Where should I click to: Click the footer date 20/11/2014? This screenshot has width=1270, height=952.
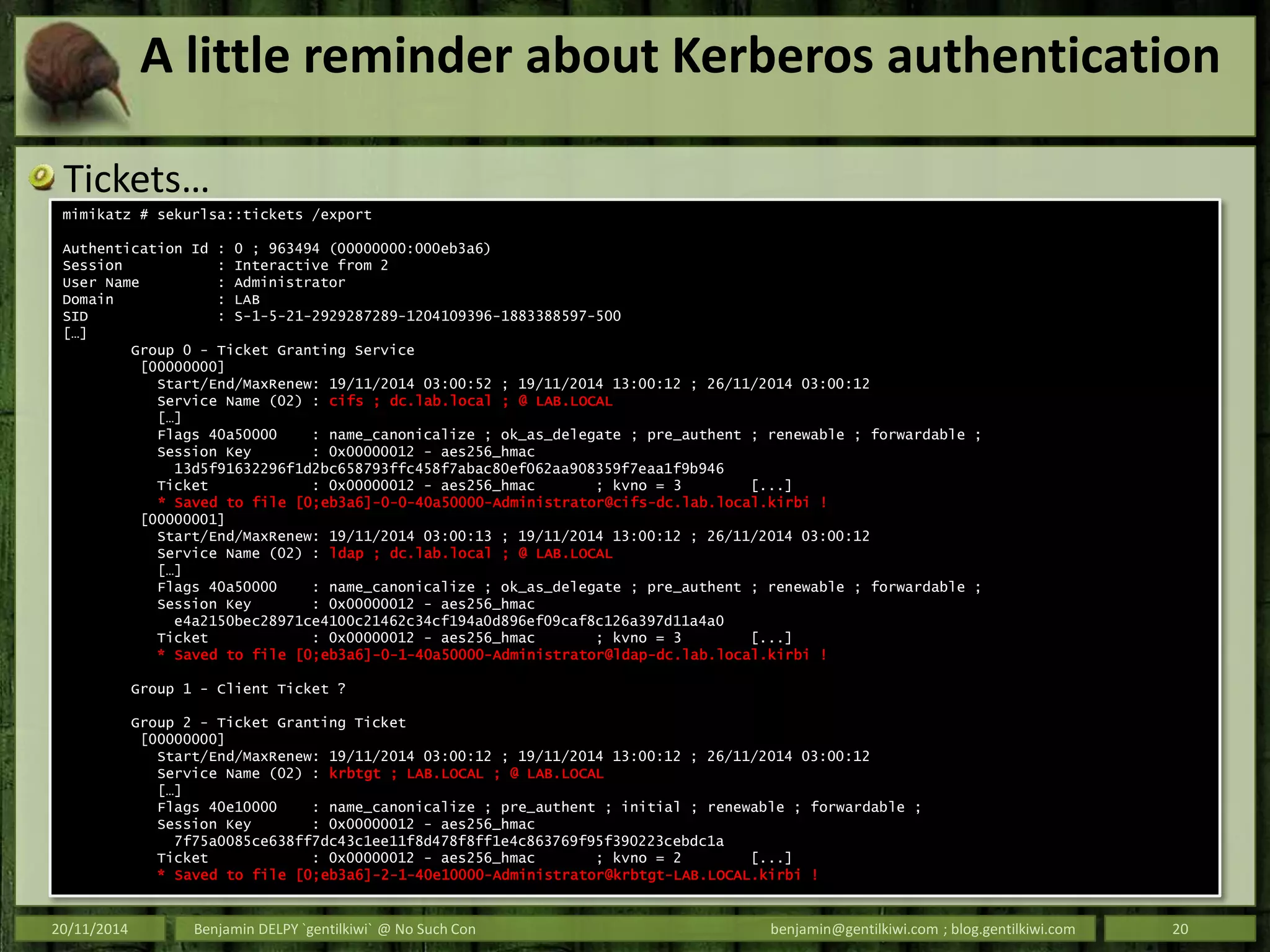coord(90,929)
